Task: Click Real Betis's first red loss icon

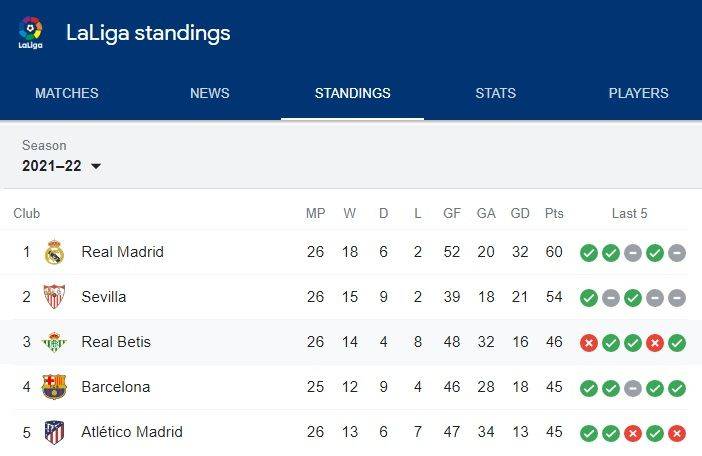Action: pos(589,343)
